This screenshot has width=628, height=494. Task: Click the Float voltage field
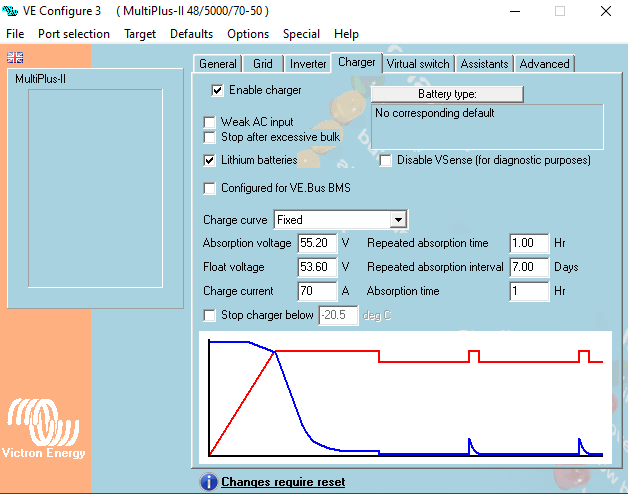317,267
